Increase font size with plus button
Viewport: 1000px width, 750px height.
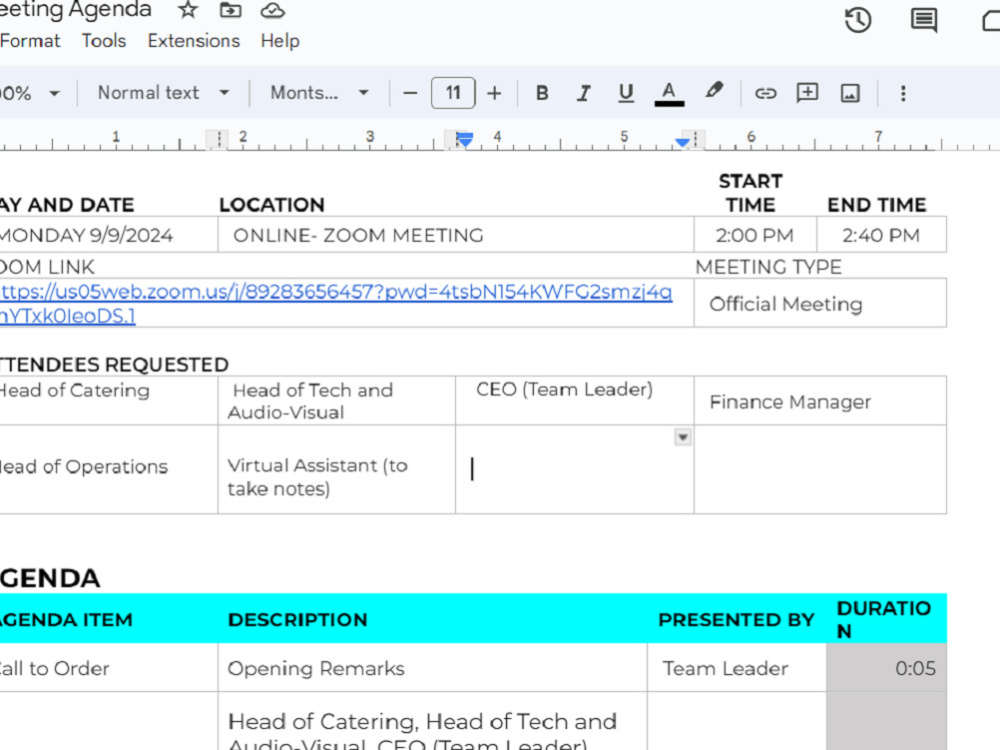pyautogui.click(x=494, y=93)
